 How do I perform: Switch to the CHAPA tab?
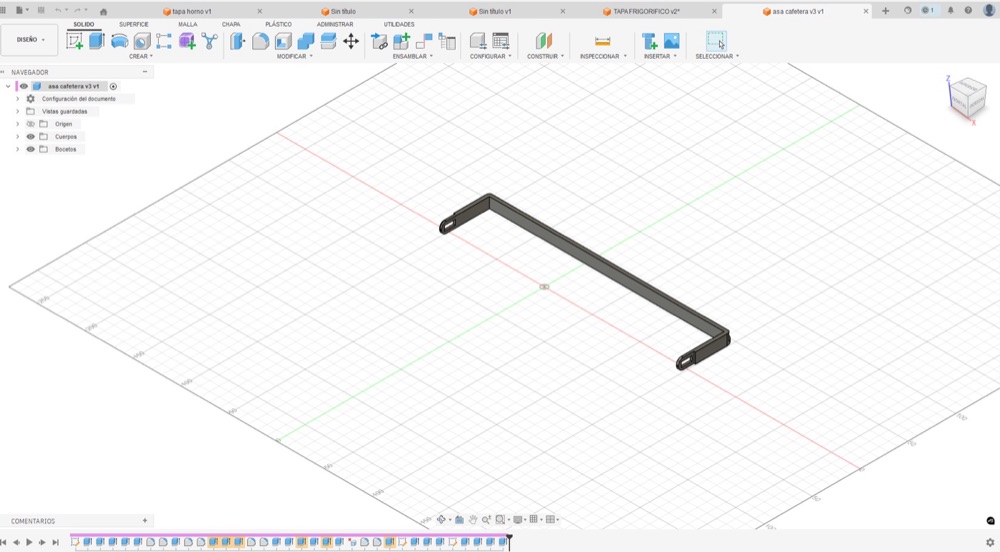231,24
